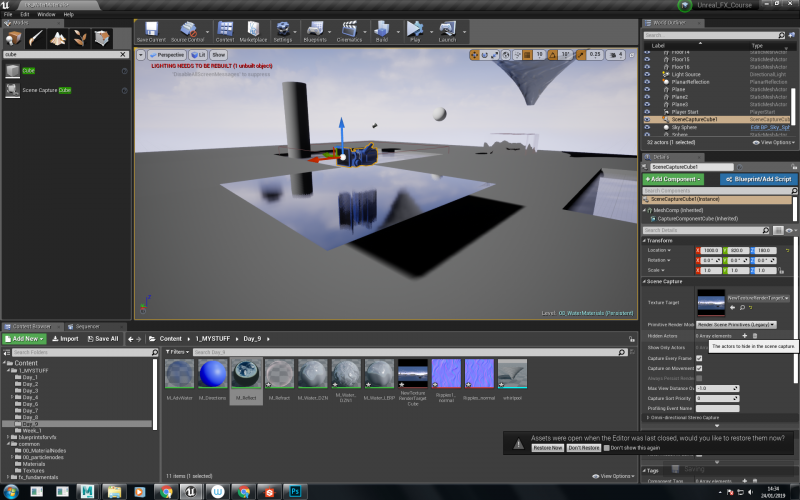Toggle Capture on Movement checkbox
Viewport: 800px width, 500px height.
pos(699,368)
